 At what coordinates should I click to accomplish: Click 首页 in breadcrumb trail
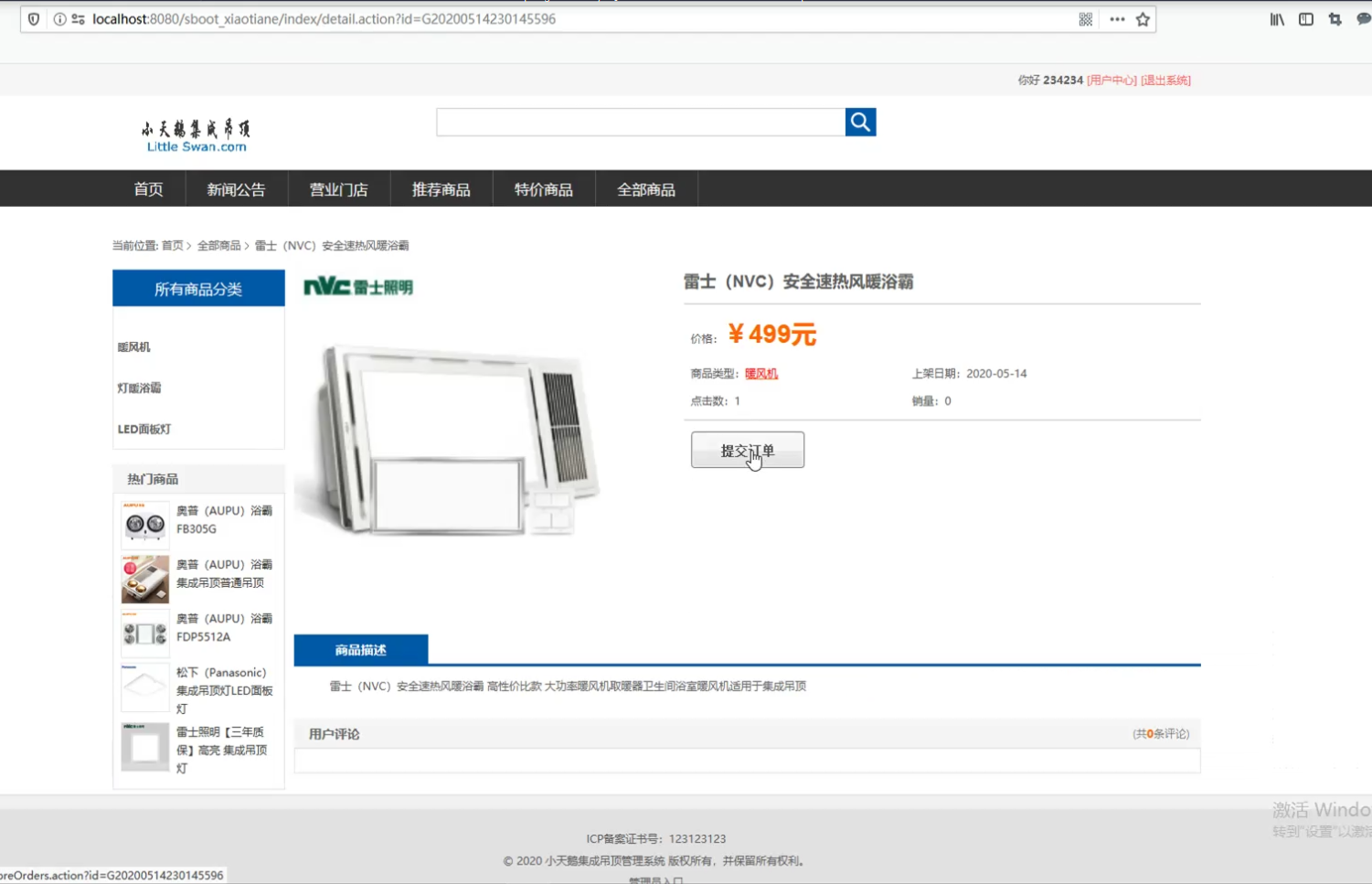(172, 246)
